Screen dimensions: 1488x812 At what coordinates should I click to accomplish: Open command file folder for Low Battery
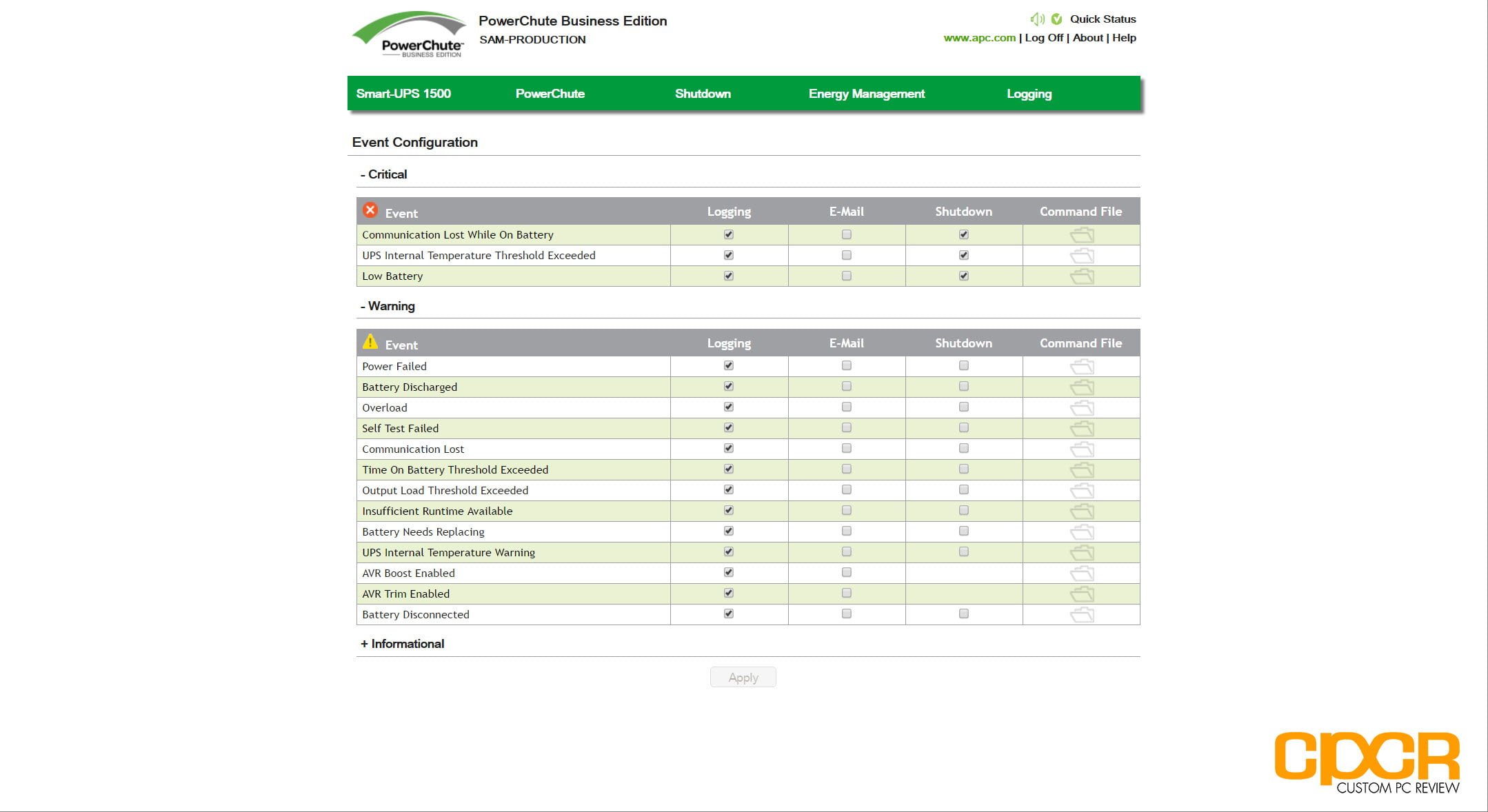[1082, 276]
